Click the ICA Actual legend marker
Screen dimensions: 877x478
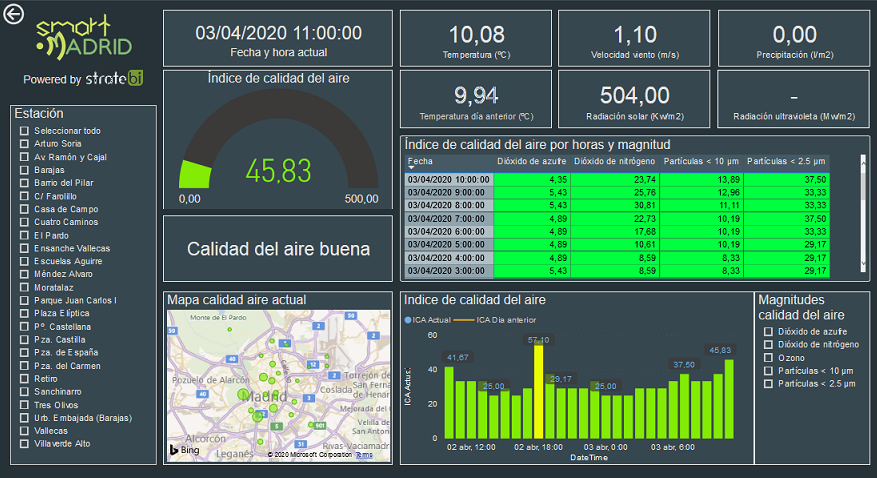(x=408, y=320)
